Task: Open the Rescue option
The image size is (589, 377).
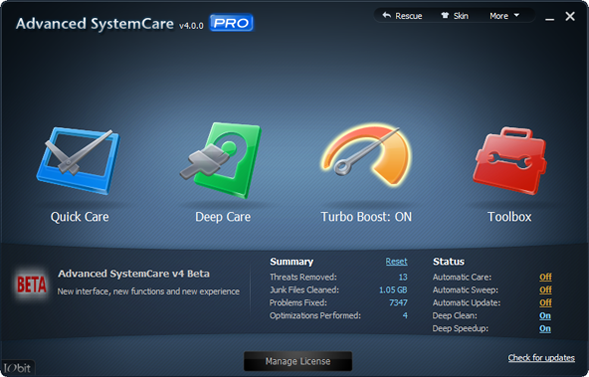Action: pos(402,16)
